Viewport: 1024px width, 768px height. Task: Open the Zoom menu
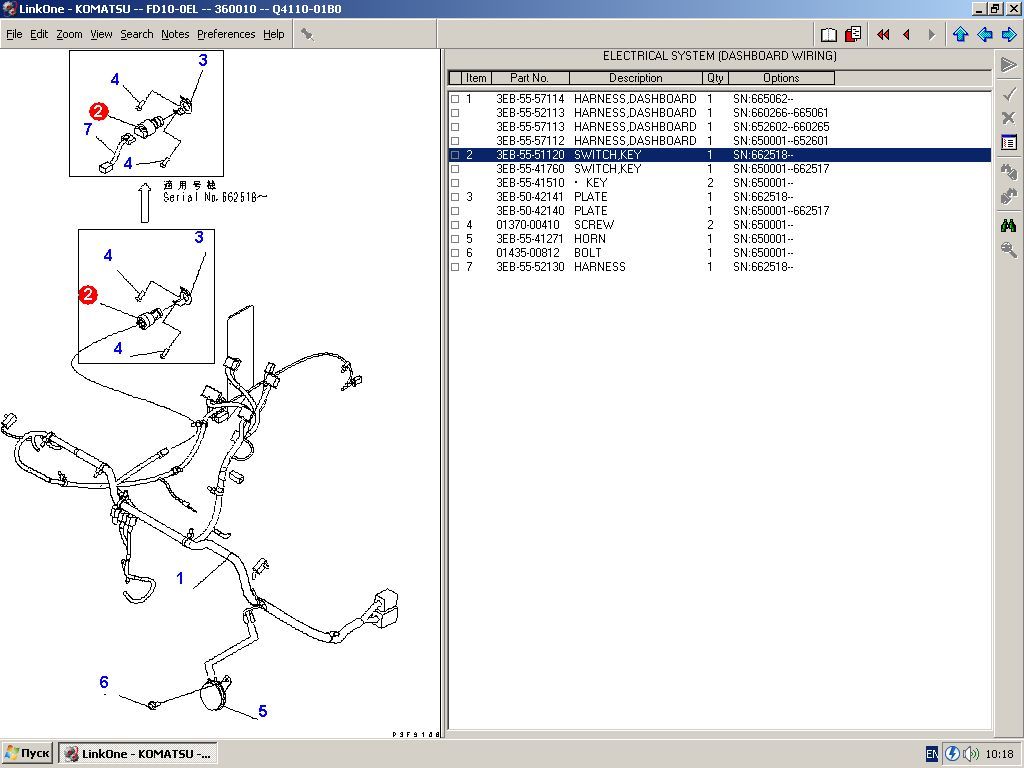69,34
